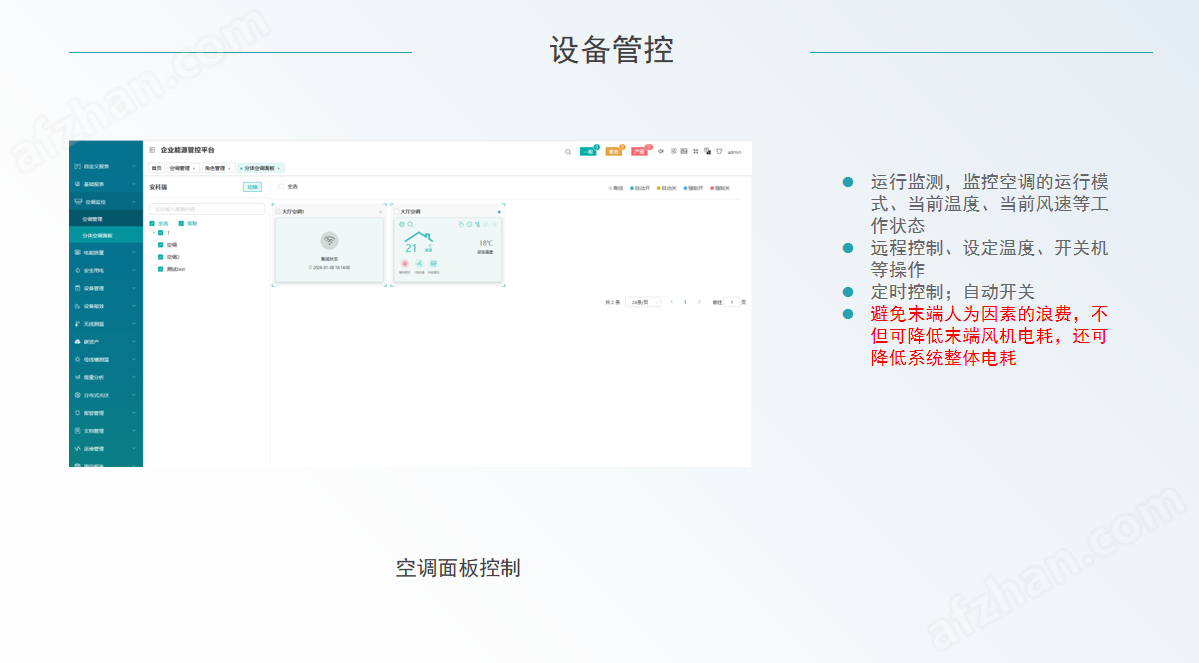The image size is (1199, 663).
Task: Open the header search magnifier icon
Action: pos(568,152)
